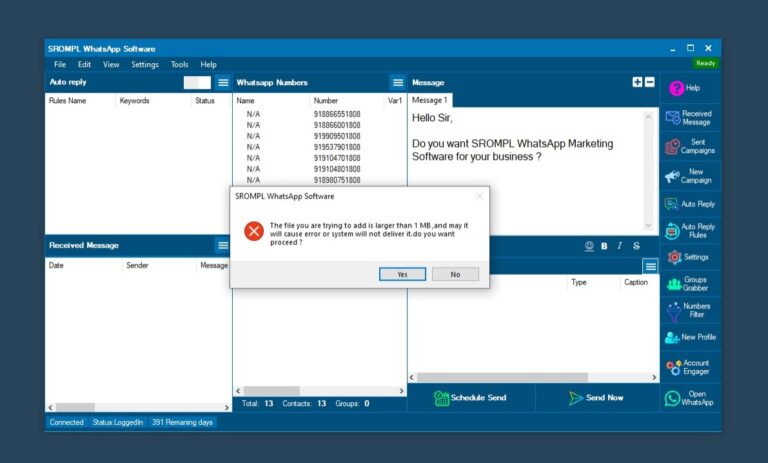Open the Help sidebar icon
Screen dimensions: 768x463
point(689,88)
